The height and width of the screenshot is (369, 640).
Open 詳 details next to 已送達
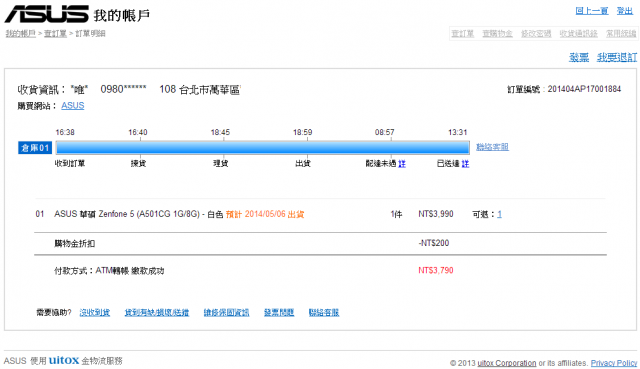click(465, 164)
